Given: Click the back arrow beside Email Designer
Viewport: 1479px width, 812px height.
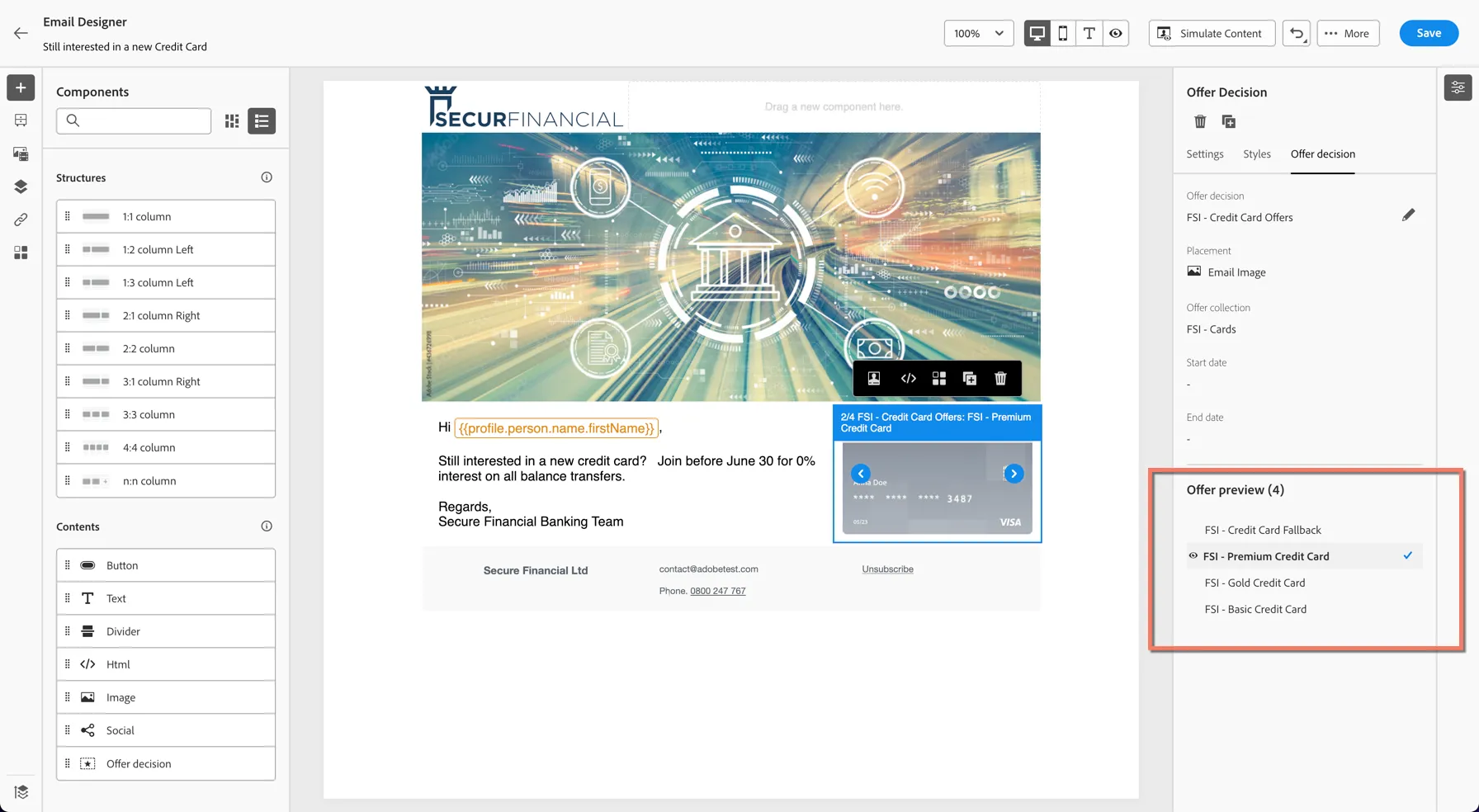Looking at the screenshot, I should point(21,33).
